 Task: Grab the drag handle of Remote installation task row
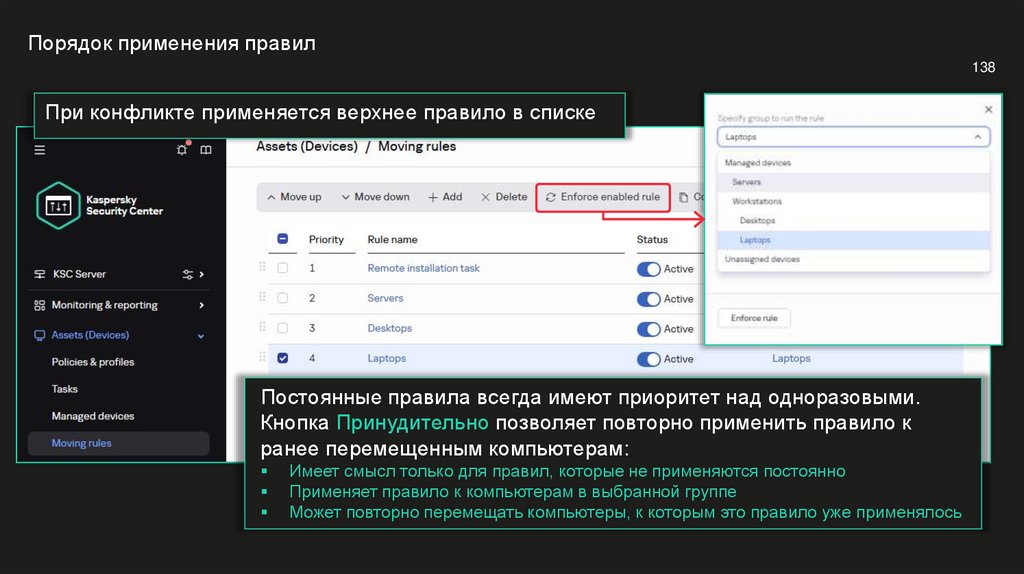click(263, 266)
